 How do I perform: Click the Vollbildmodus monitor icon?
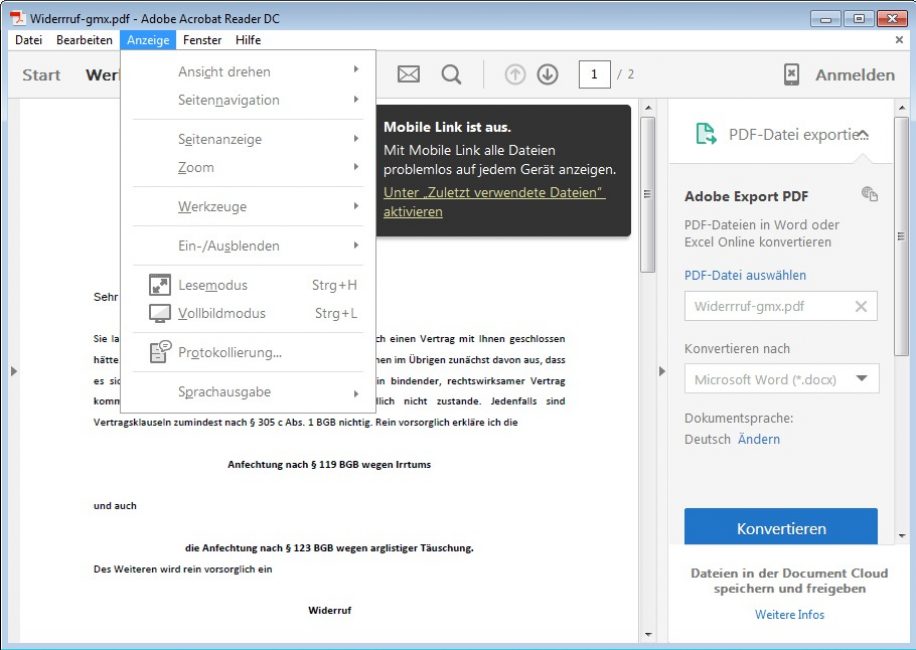[159, 313]
